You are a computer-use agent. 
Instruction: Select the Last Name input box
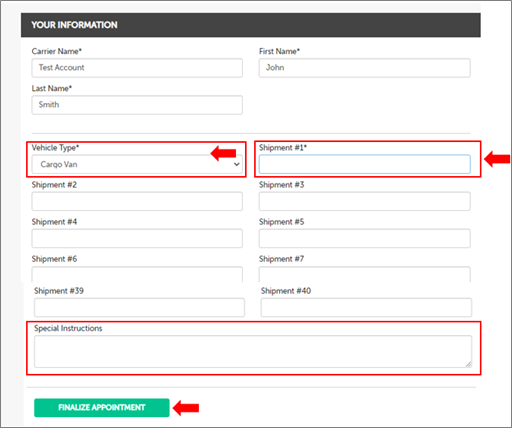[x=137, y=105]
